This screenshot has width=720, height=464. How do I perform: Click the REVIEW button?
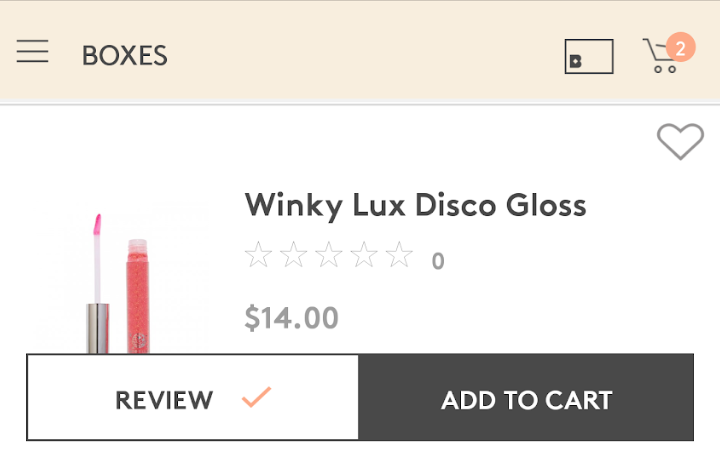point(192,397)
